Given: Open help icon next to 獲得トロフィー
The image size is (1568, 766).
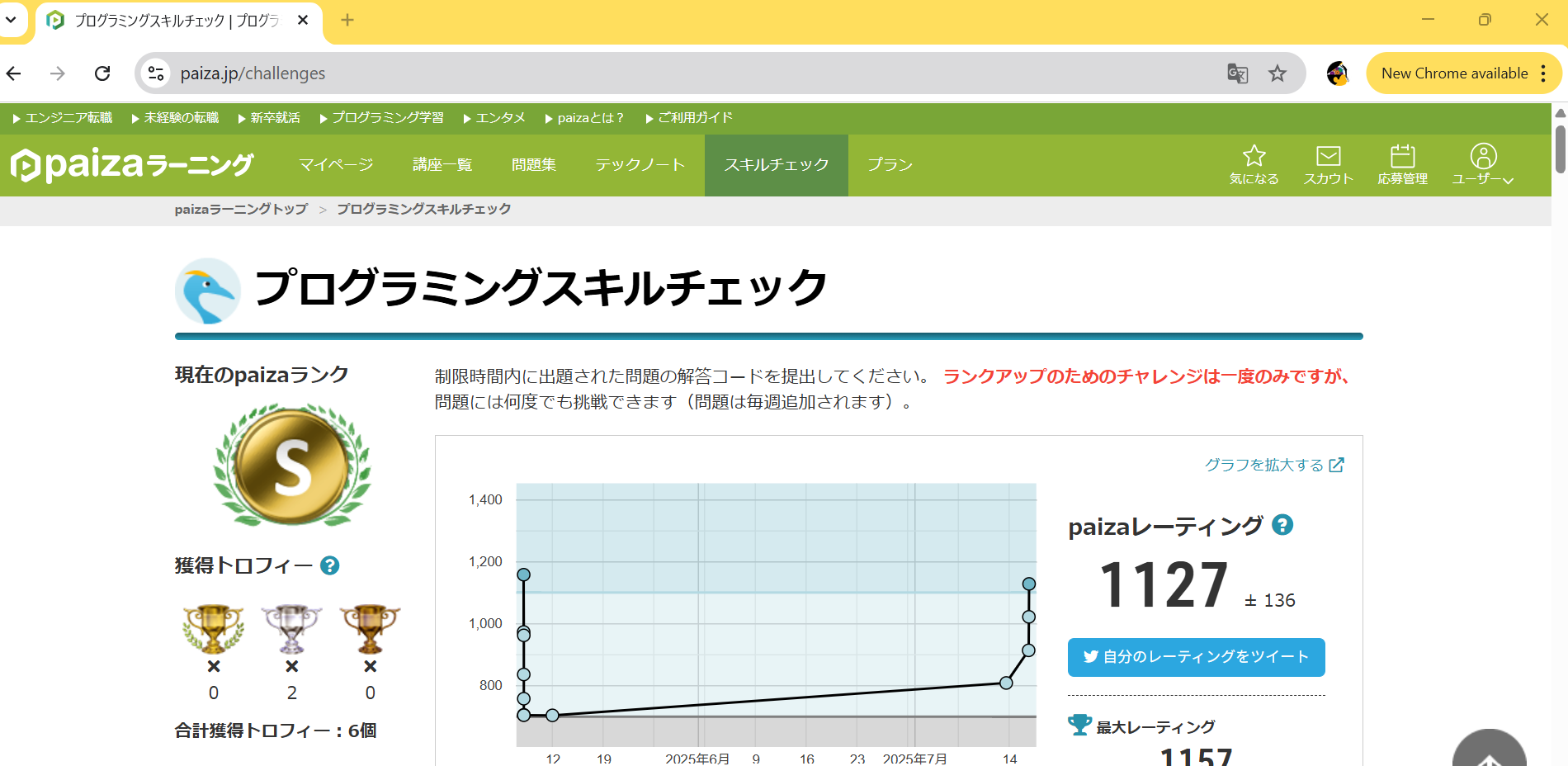Looking at the screenshot, I should click(330, 565).
